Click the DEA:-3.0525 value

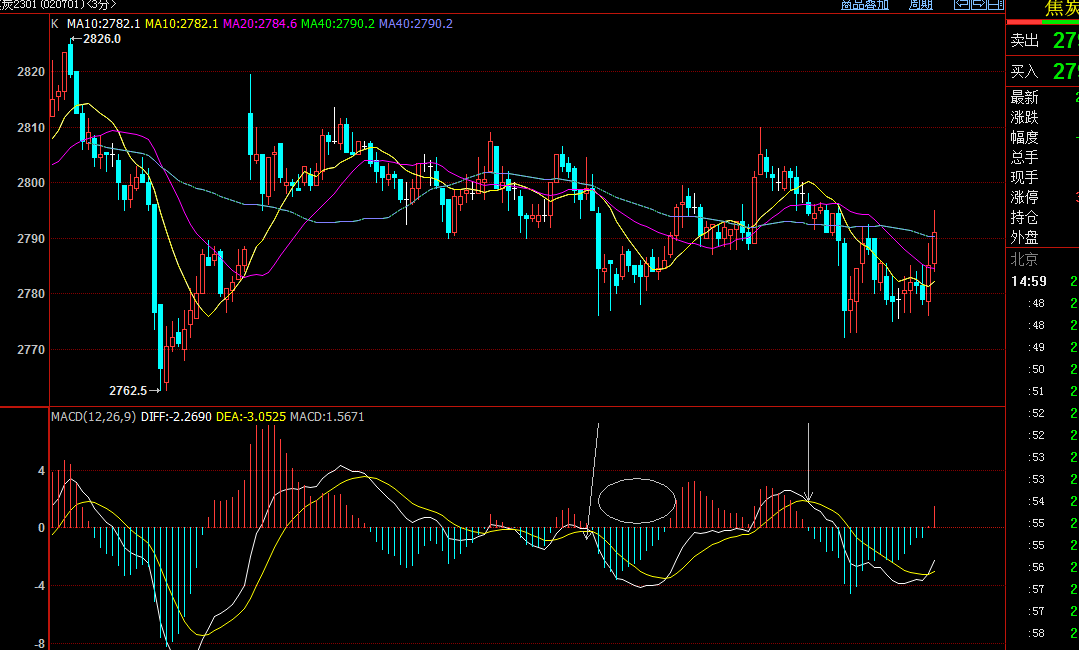(250, 417)
